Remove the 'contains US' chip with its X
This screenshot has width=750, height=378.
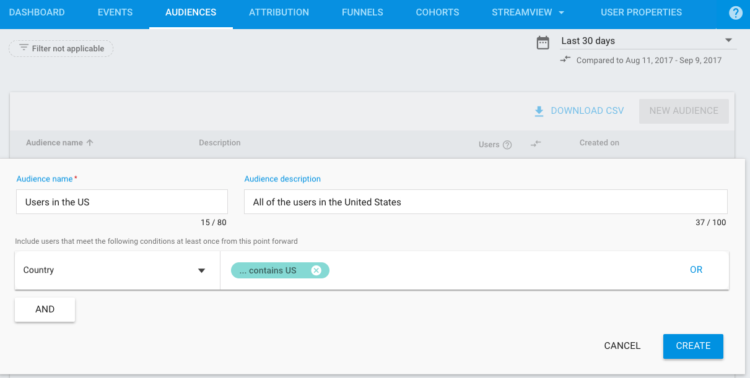click(x=316, y=270)
